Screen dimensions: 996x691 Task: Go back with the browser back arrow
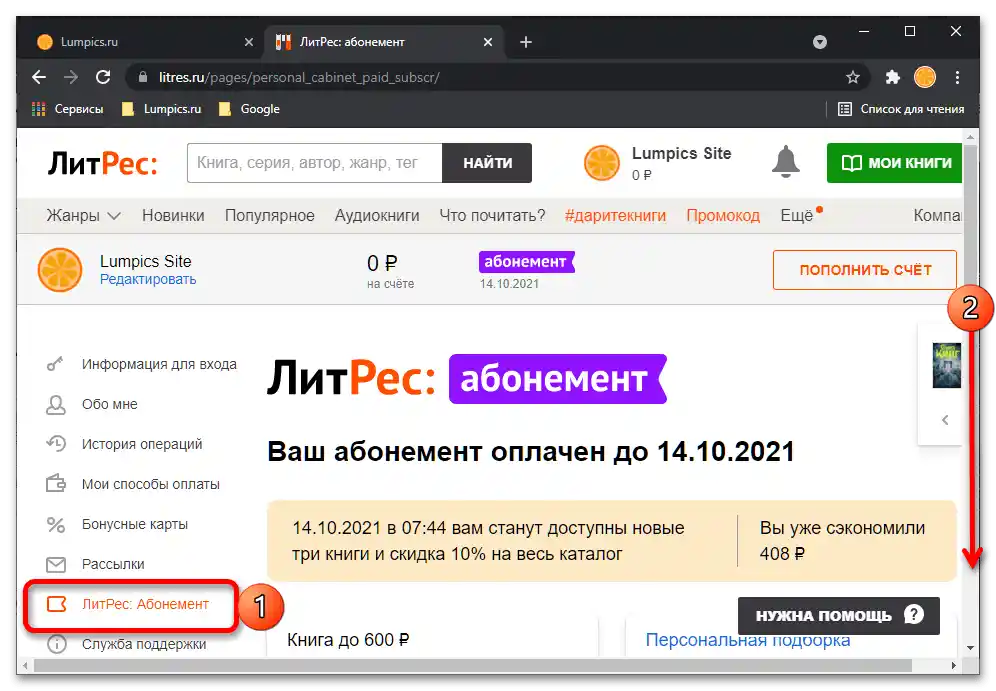(x=39, y=77)
